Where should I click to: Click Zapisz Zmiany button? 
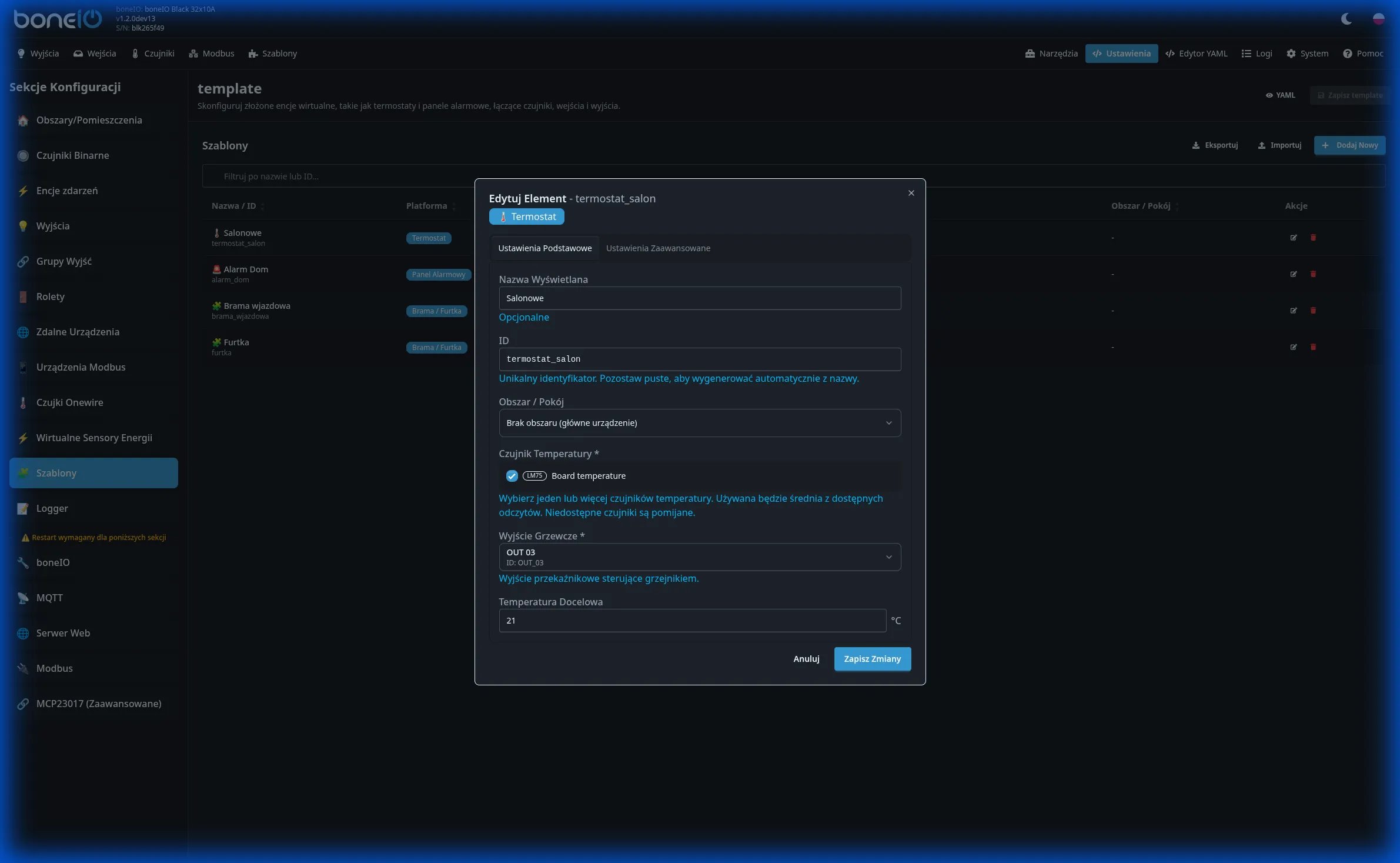(872, 659)
